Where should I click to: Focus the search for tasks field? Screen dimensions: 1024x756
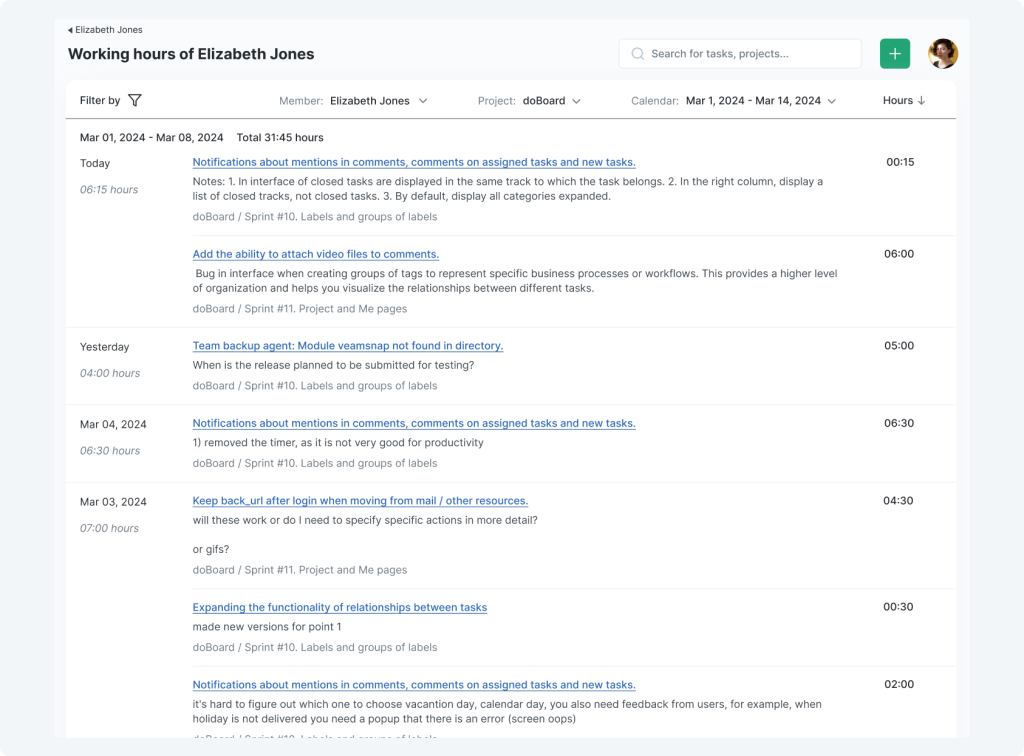[x=750, y=54]
